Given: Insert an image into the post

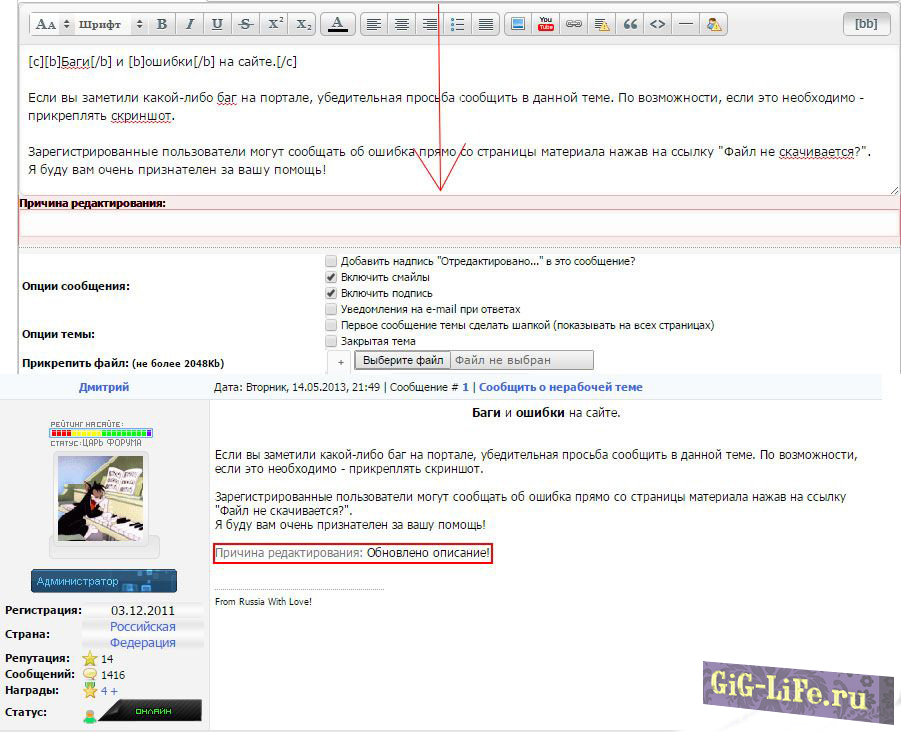Looking at the screenshot, I should (x=517, y=24).
